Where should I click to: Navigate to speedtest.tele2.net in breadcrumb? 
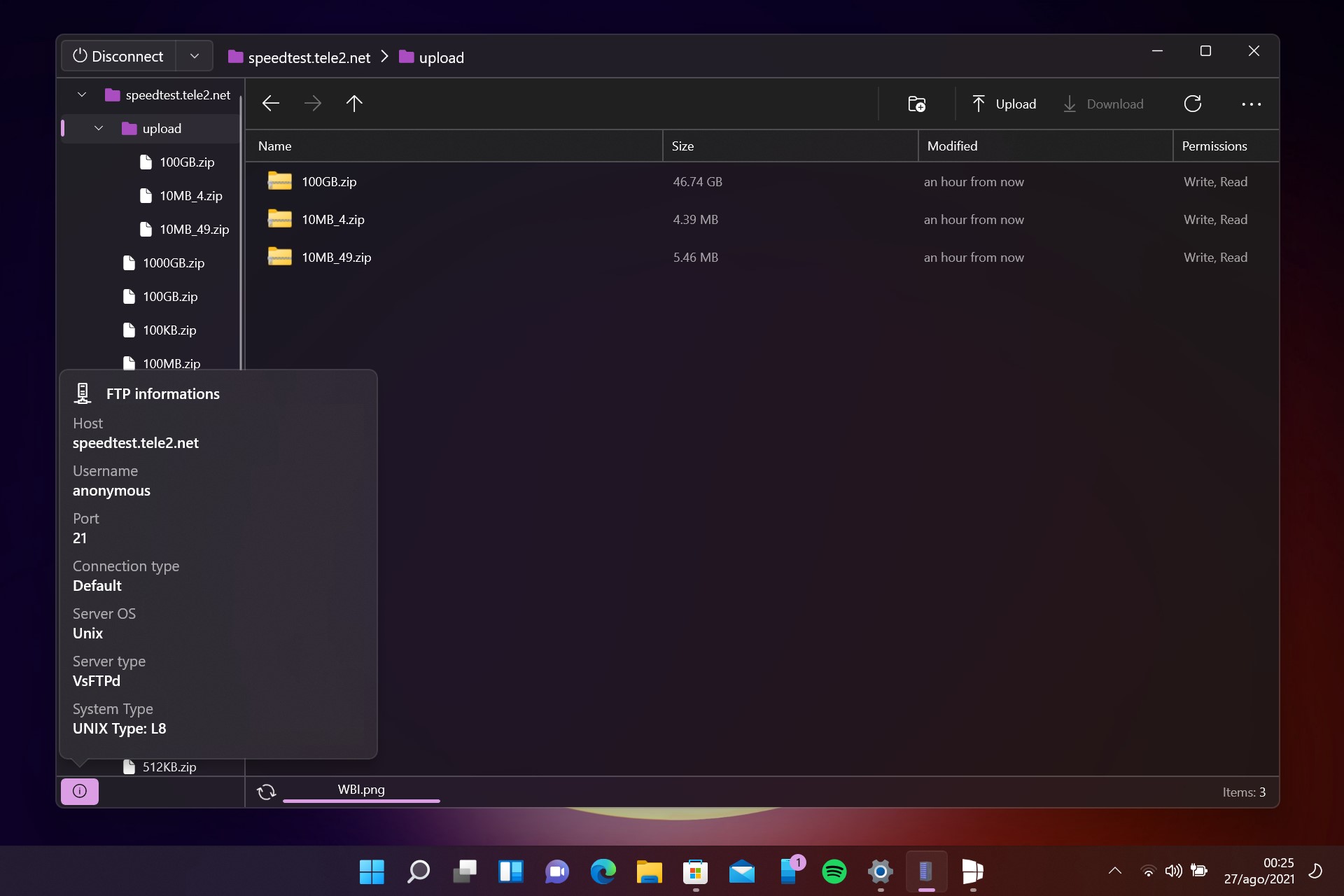pos(300,57)
